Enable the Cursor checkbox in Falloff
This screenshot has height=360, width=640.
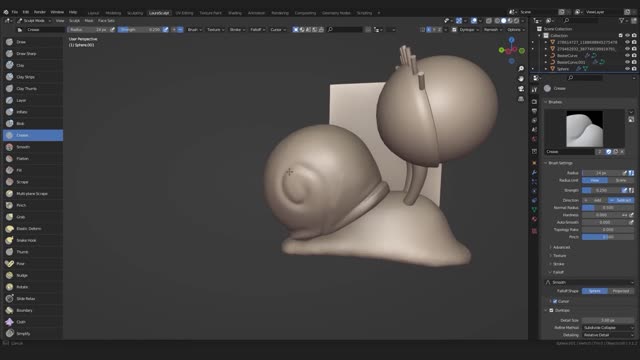pos(555,301)
